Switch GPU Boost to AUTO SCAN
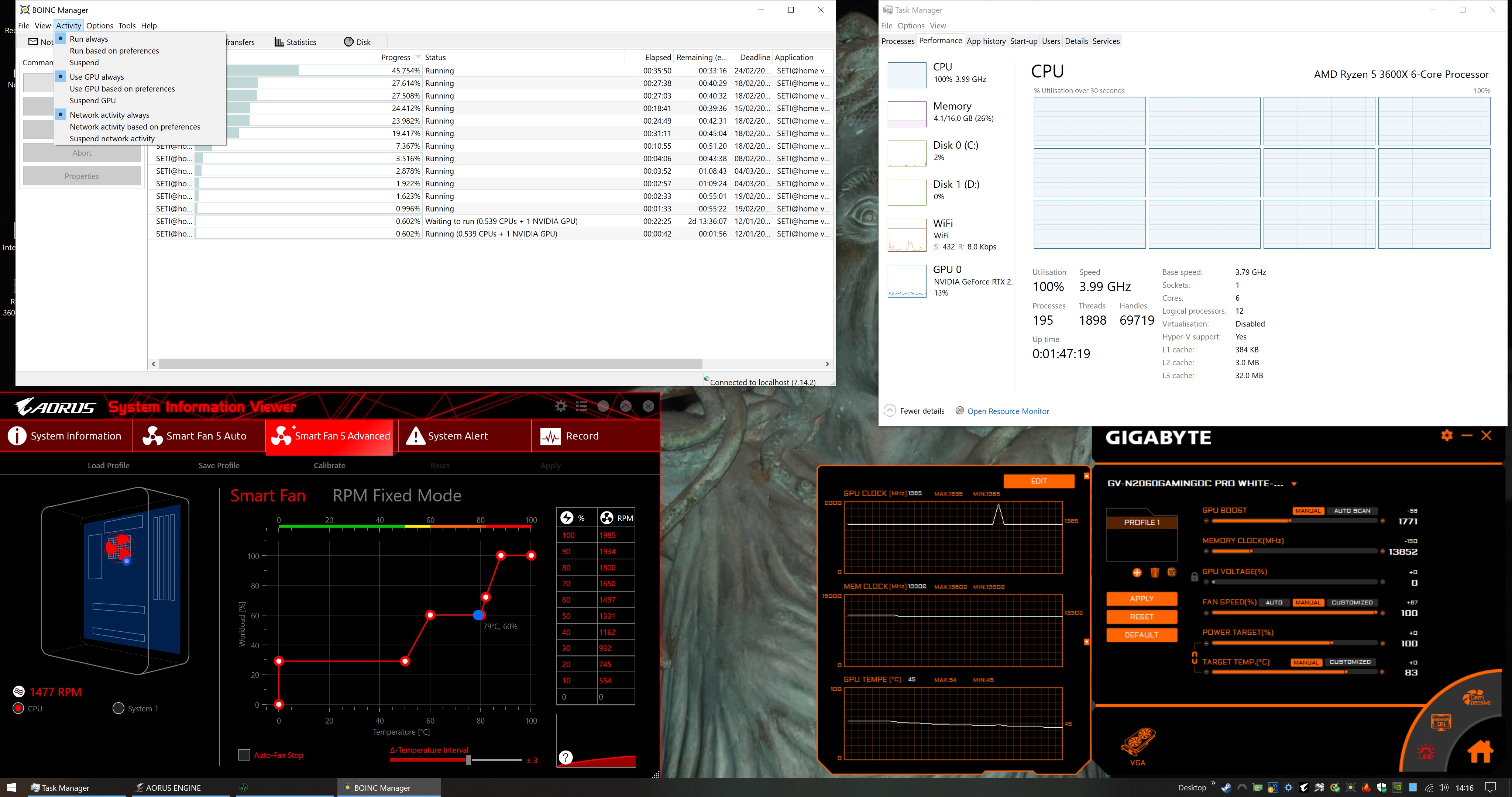This screenshot has width=1512, height=797. click(x=1352, y=511)
